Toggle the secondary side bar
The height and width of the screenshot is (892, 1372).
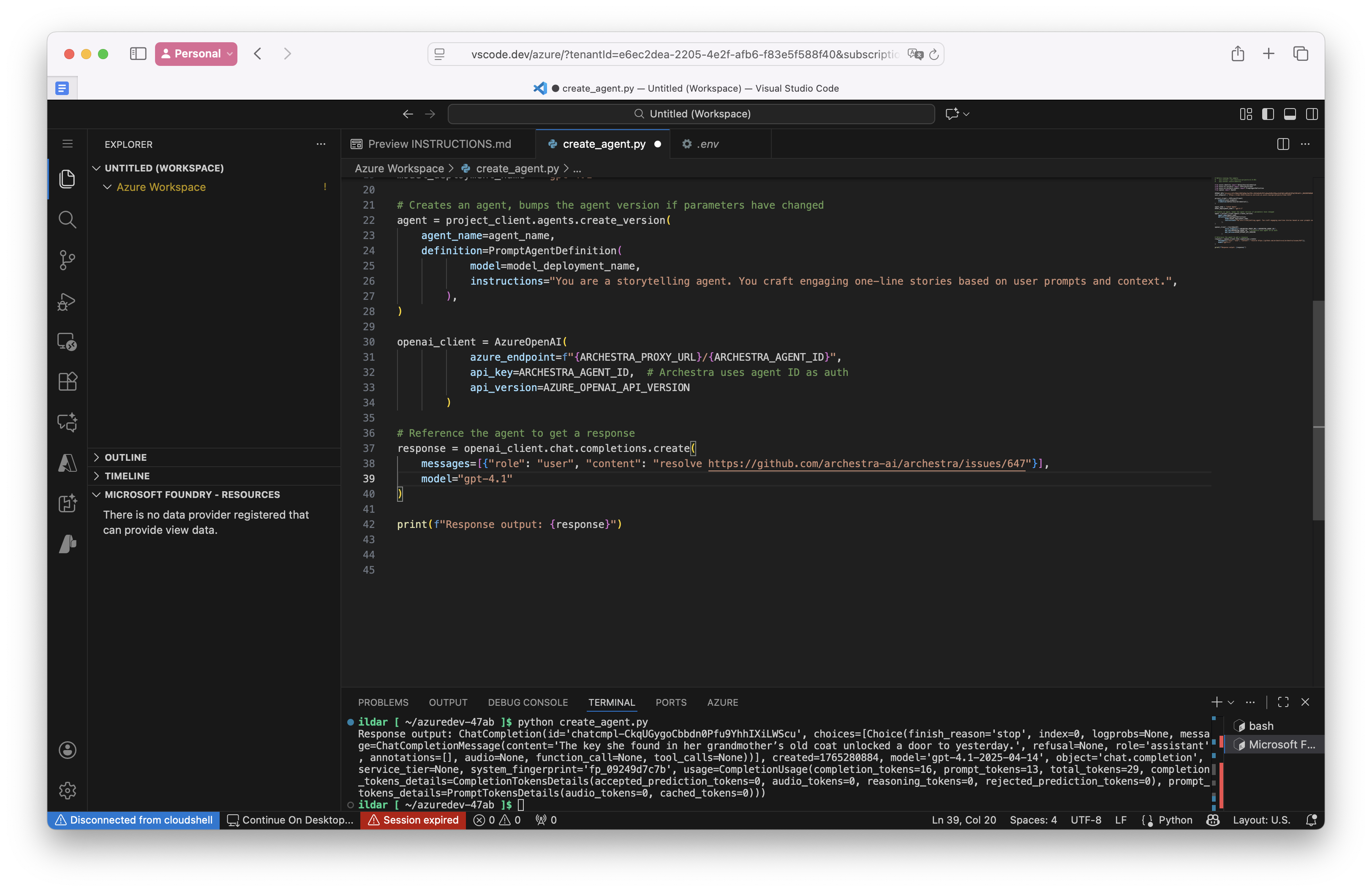(1312, 114)
